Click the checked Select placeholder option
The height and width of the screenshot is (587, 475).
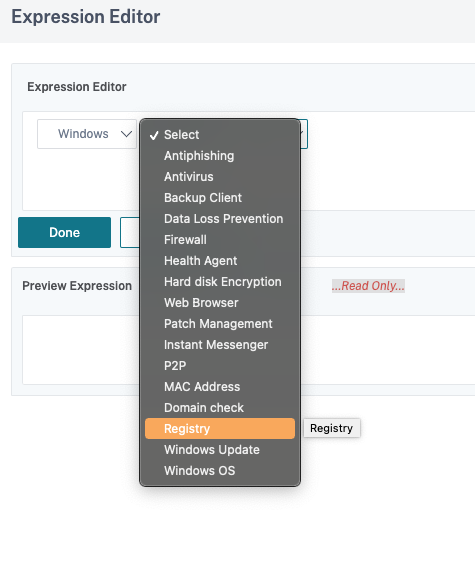pos(220,135)
